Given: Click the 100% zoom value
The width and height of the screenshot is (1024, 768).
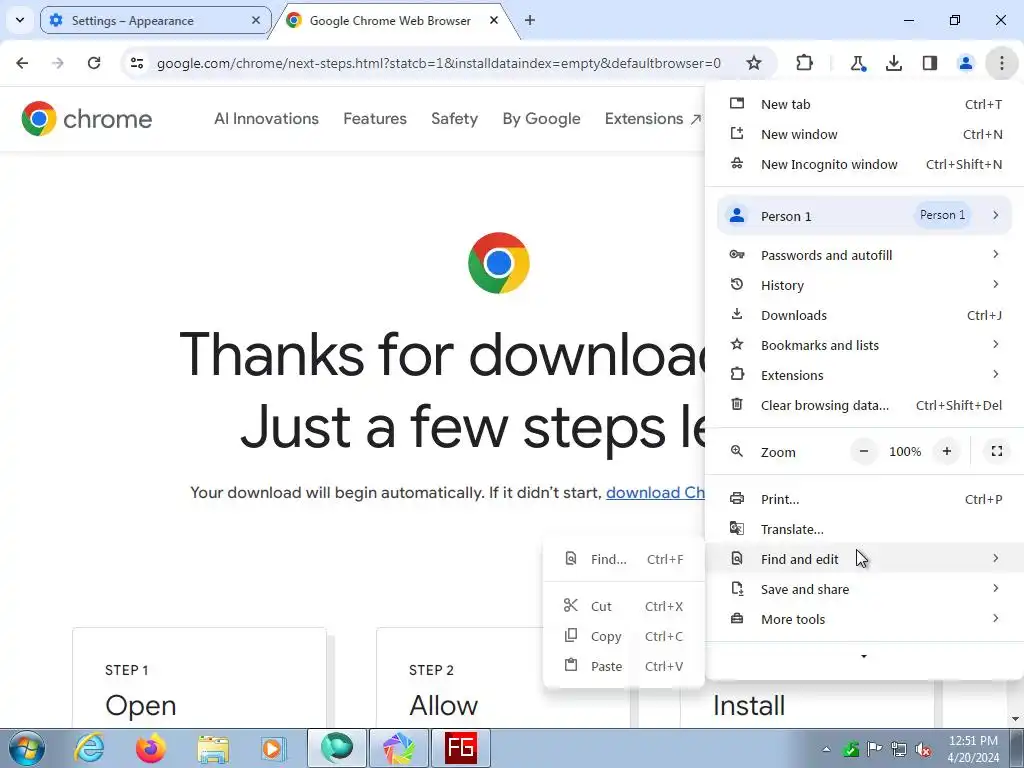Looking at the screenshot, I should pyautogui.click(x=905, y=451).
